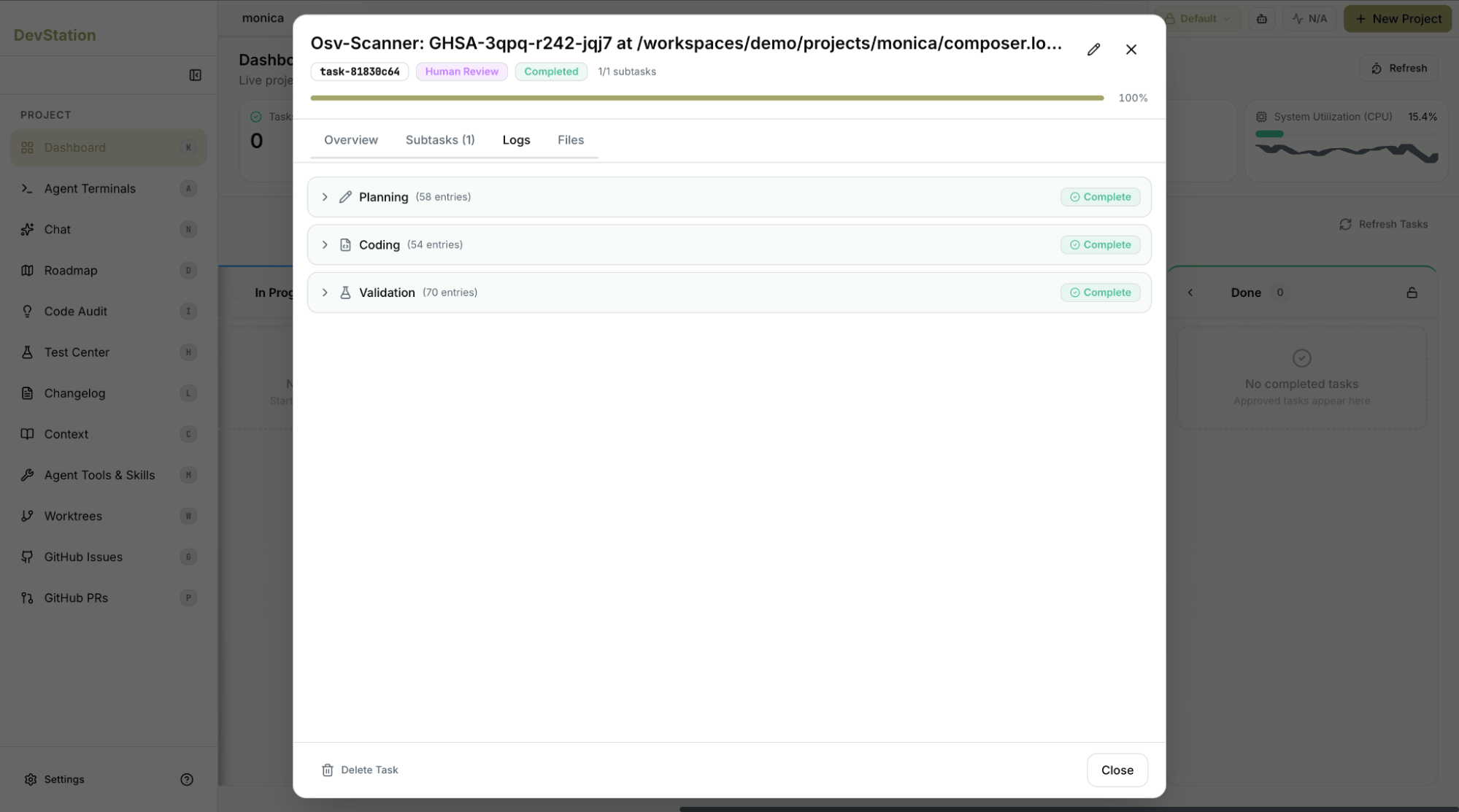1459x812 pixels.
Task: Click the robot icon in top bar
Action: click(x=1261, y=18)
